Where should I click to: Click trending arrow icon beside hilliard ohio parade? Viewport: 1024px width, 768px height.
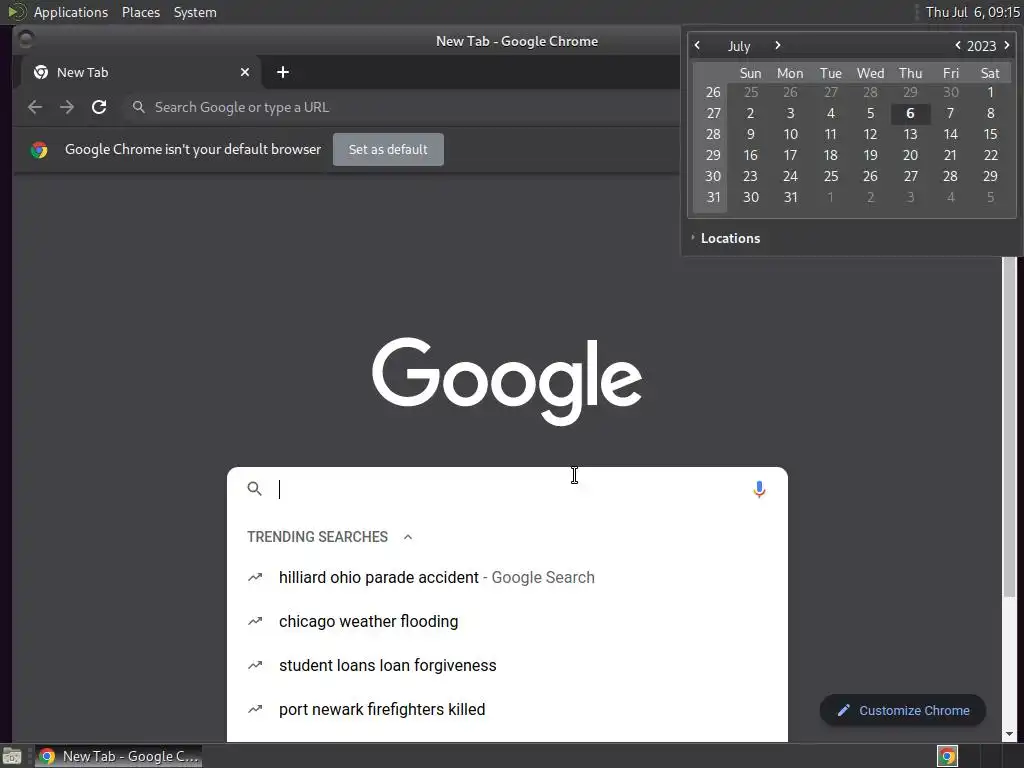tap(255, 577)
